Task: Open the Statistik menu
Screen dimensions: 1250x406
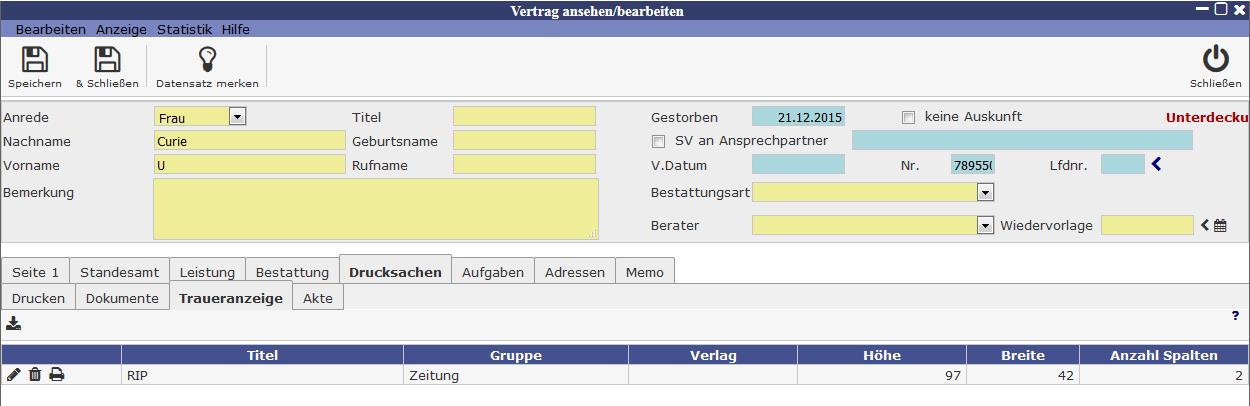Action: 184,29
